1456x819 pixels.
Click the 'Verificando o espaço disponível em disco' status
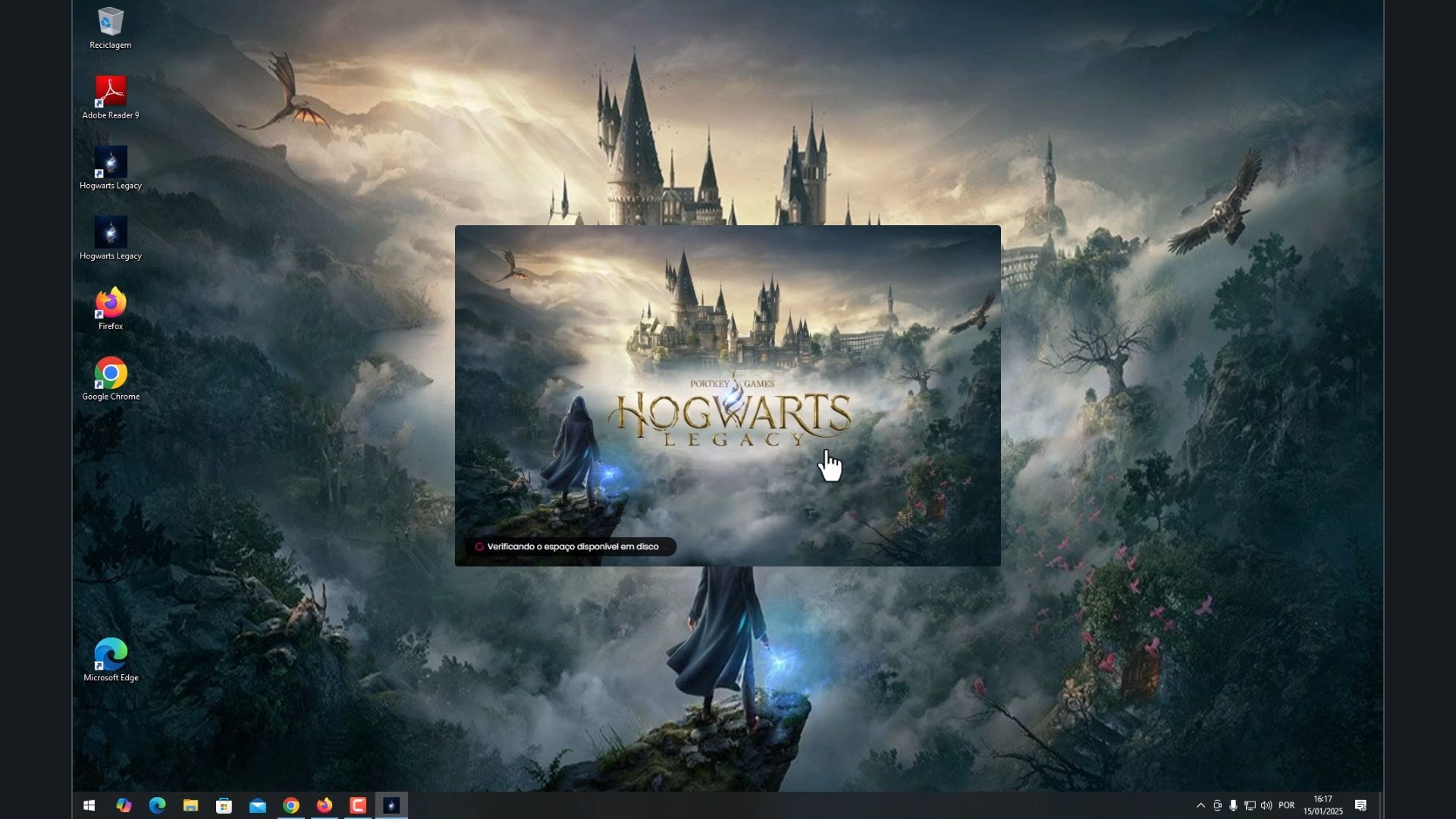click(x=573, y=547)
